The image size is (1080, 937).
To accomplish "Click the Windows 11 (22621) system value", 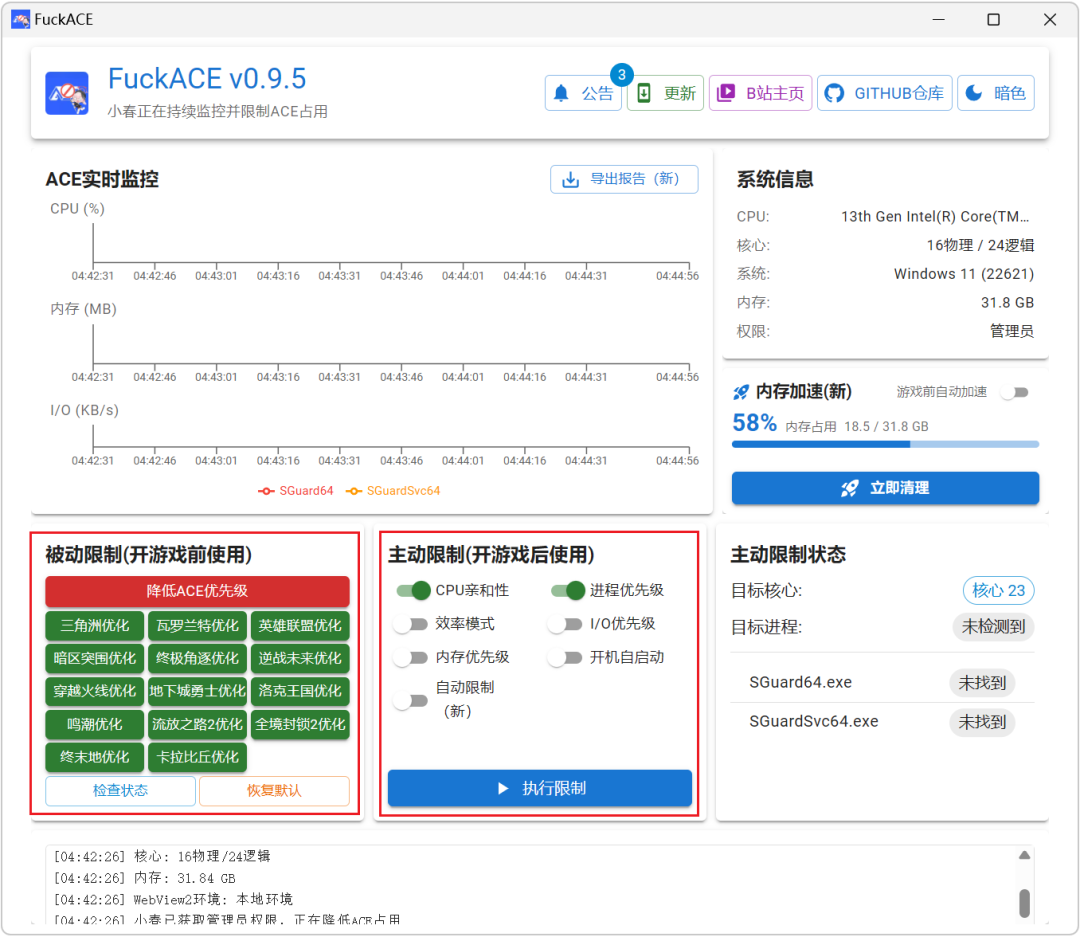I will (x=964, y=274).
